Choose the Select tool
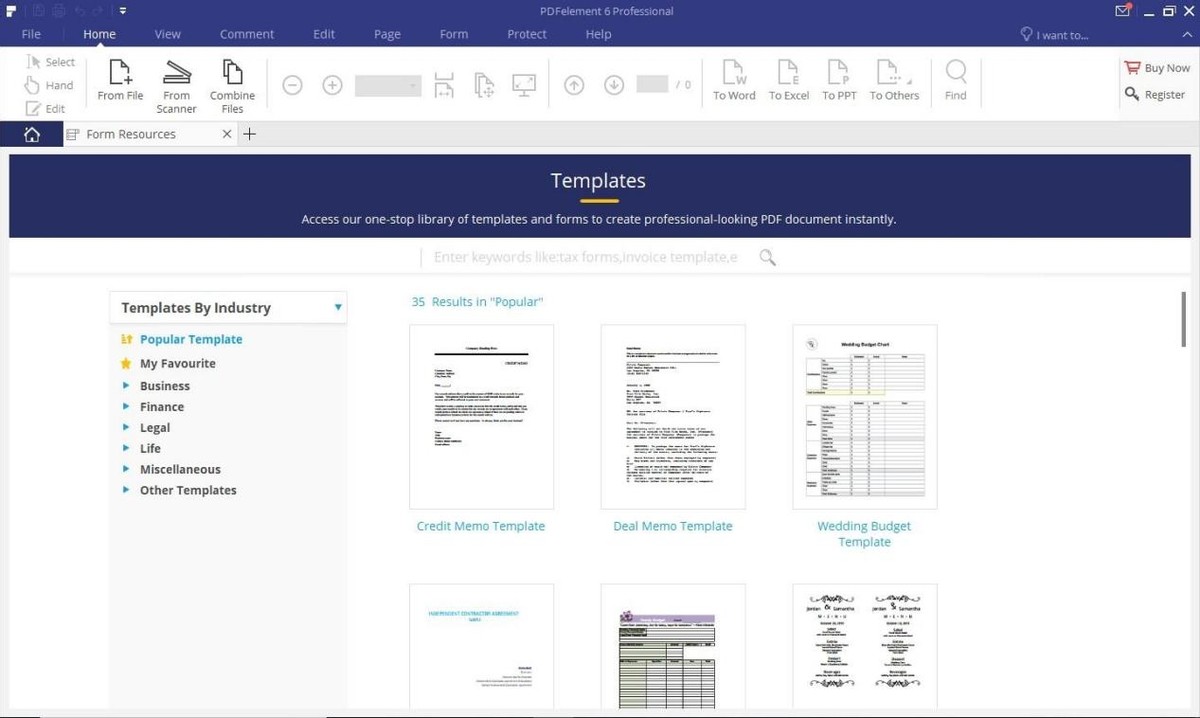The image size is (1200, 718). [x=51, y=62]
